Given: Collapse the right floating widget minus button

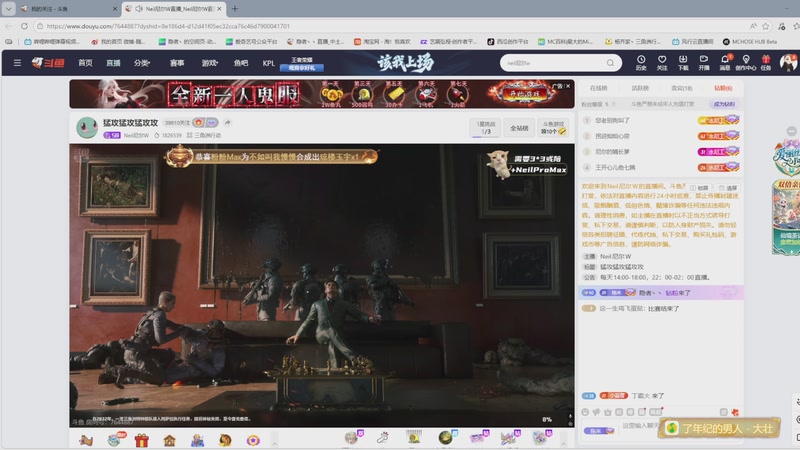Looking at the screenshot, I should tap(791, 132).
